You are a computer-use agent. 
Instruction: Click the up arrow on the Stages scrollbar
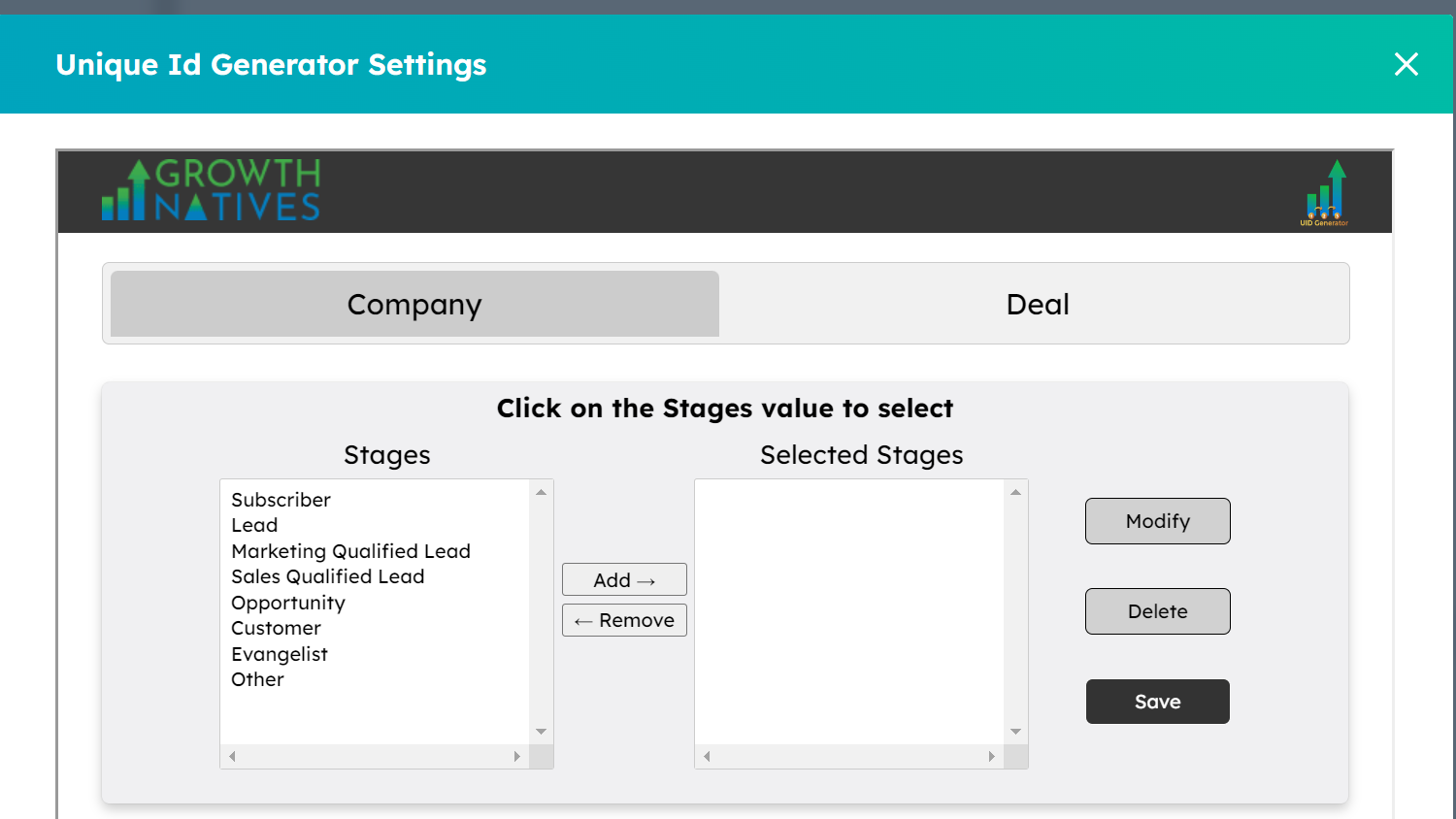[x=541, y=491]
